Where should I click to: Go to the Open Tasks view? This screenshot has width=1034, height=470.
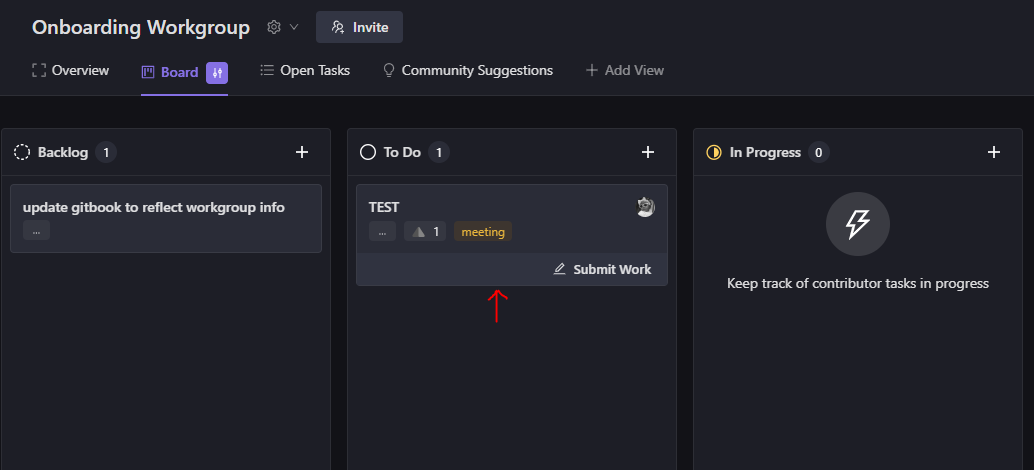tap(305, 71)
